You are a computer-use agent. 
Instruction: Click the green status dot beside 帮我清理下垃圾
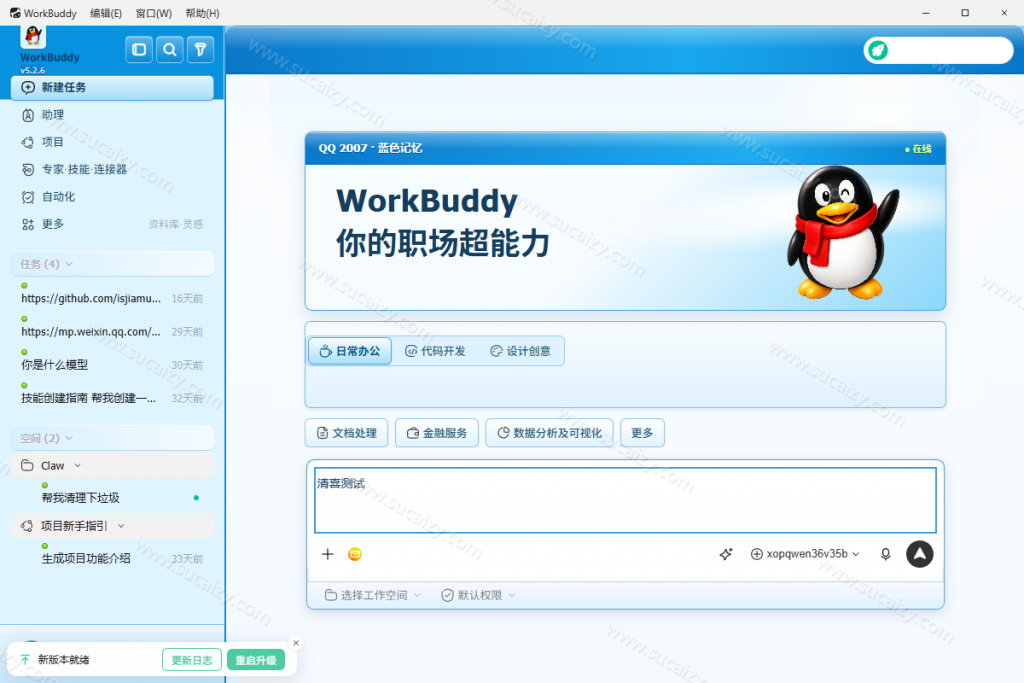point(196,498)
